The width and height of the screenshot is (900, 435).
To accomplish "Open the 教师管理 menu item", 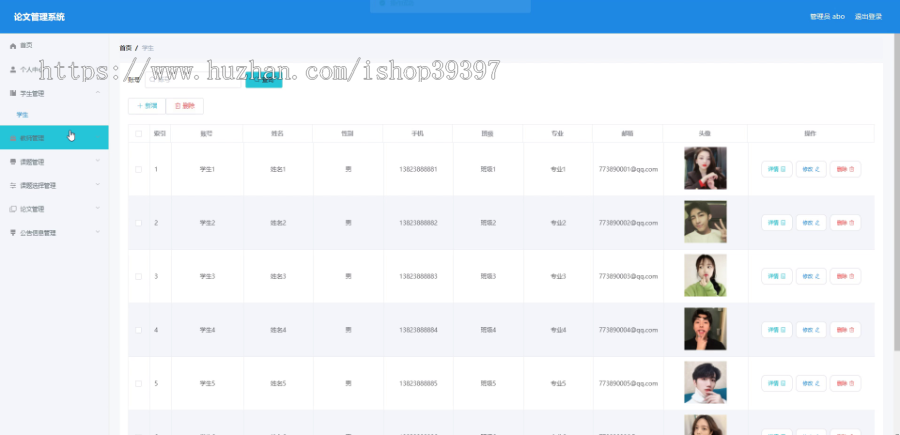I will [54, 138].
